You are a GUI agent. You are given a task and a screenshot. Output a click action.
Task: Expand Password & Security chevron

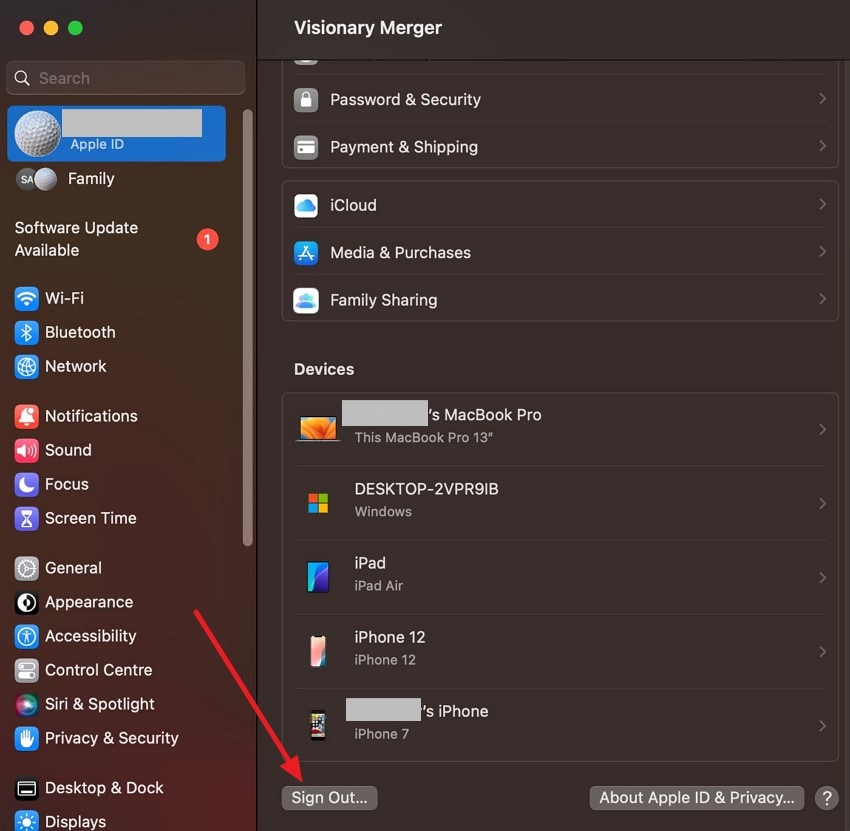pyautogui.click(x=822, y=99)
